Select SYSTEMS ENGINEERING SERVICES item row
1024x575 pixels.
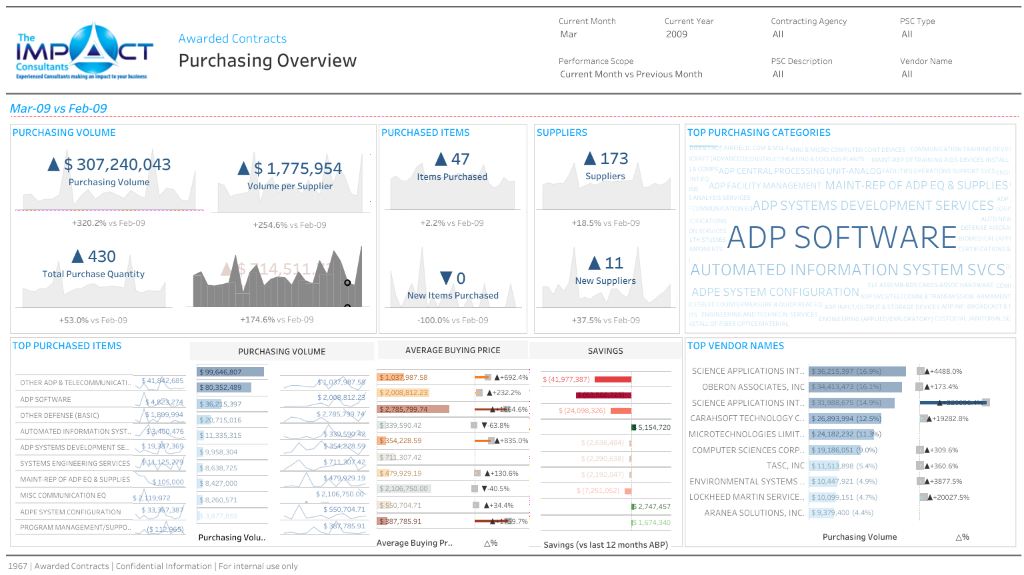75,464
